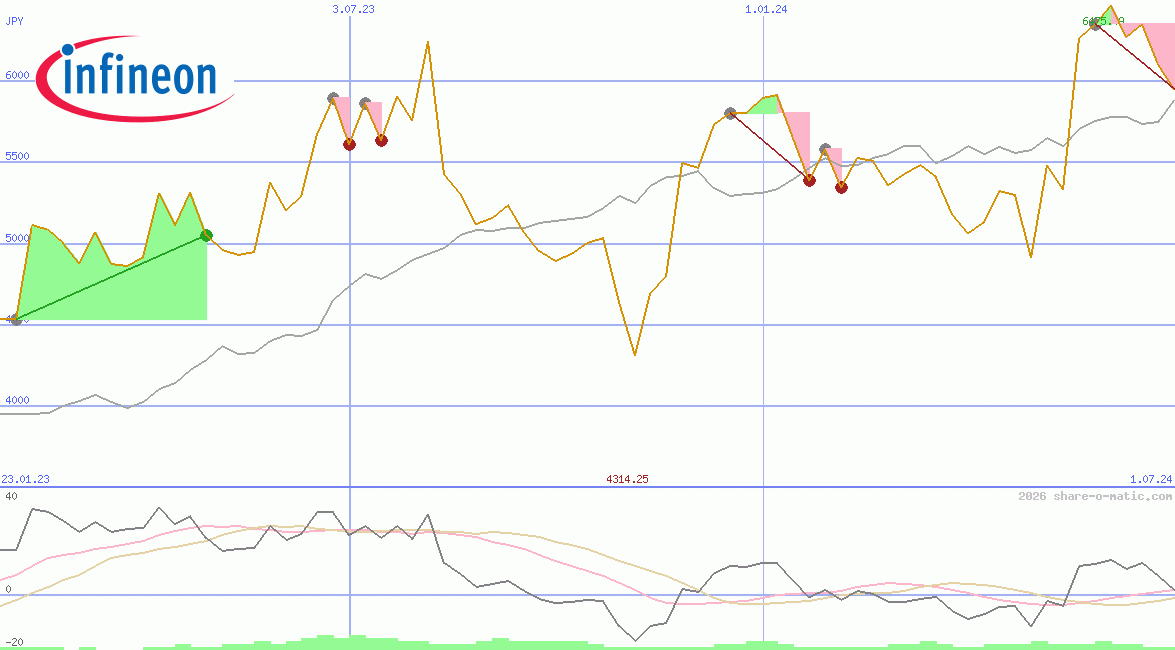This screenshot has height=650, width=1175.
Task: Select the red marker at the end of the 1.01.24 downtrend line
Action: click(809, 181)
